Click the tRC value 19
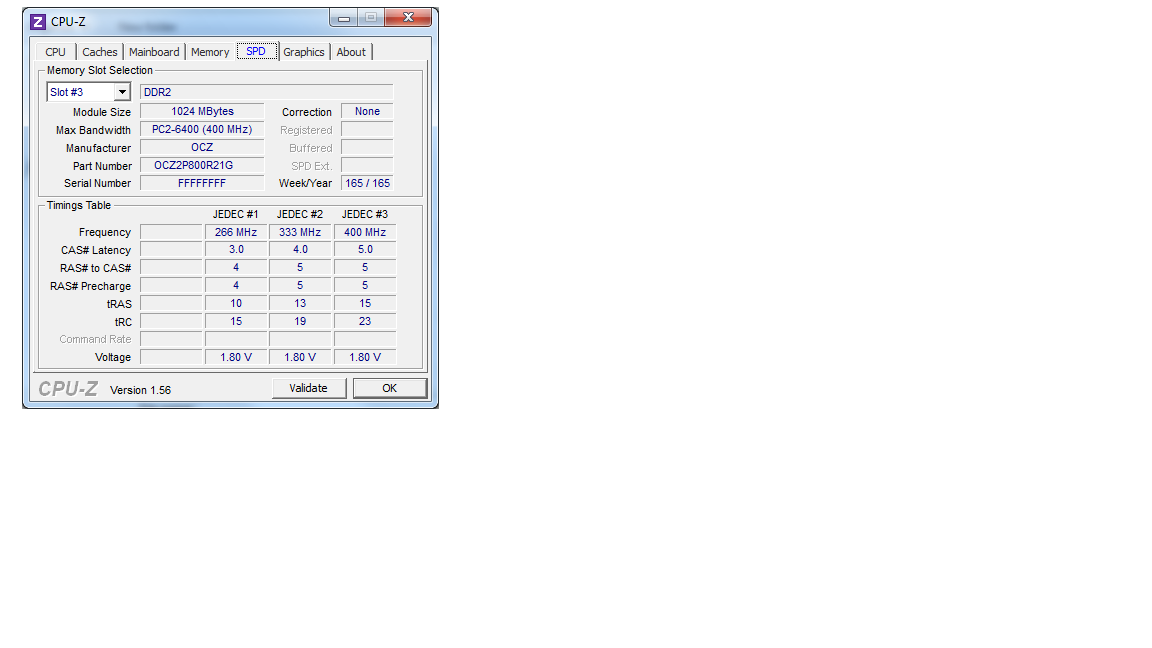 [x=300, y=321]
